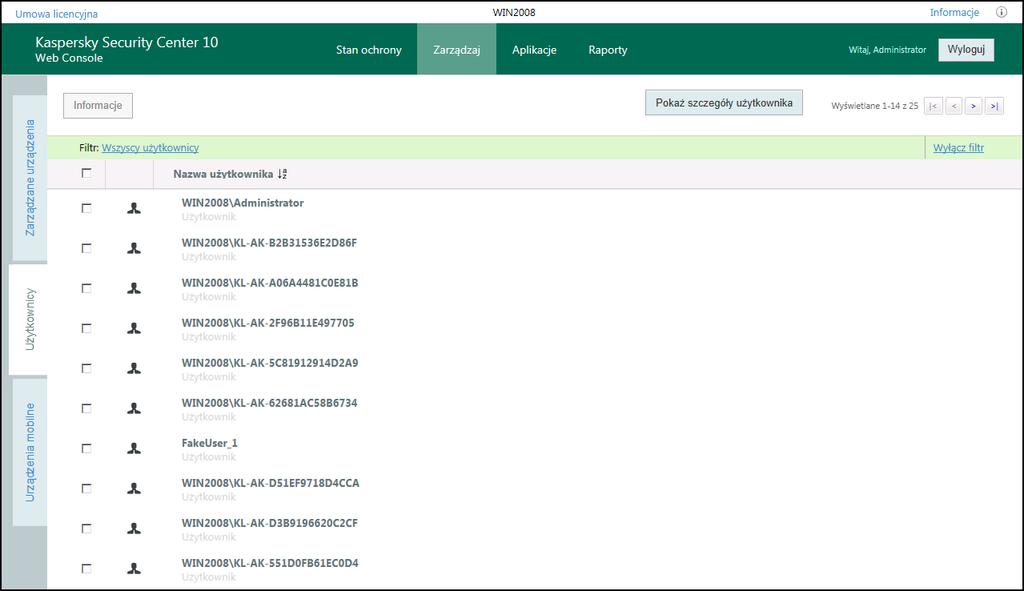Click user icon for KL-AK-D3B9196620C2CF
Screen dimensions: 1024x591
(x=134, y=528)
